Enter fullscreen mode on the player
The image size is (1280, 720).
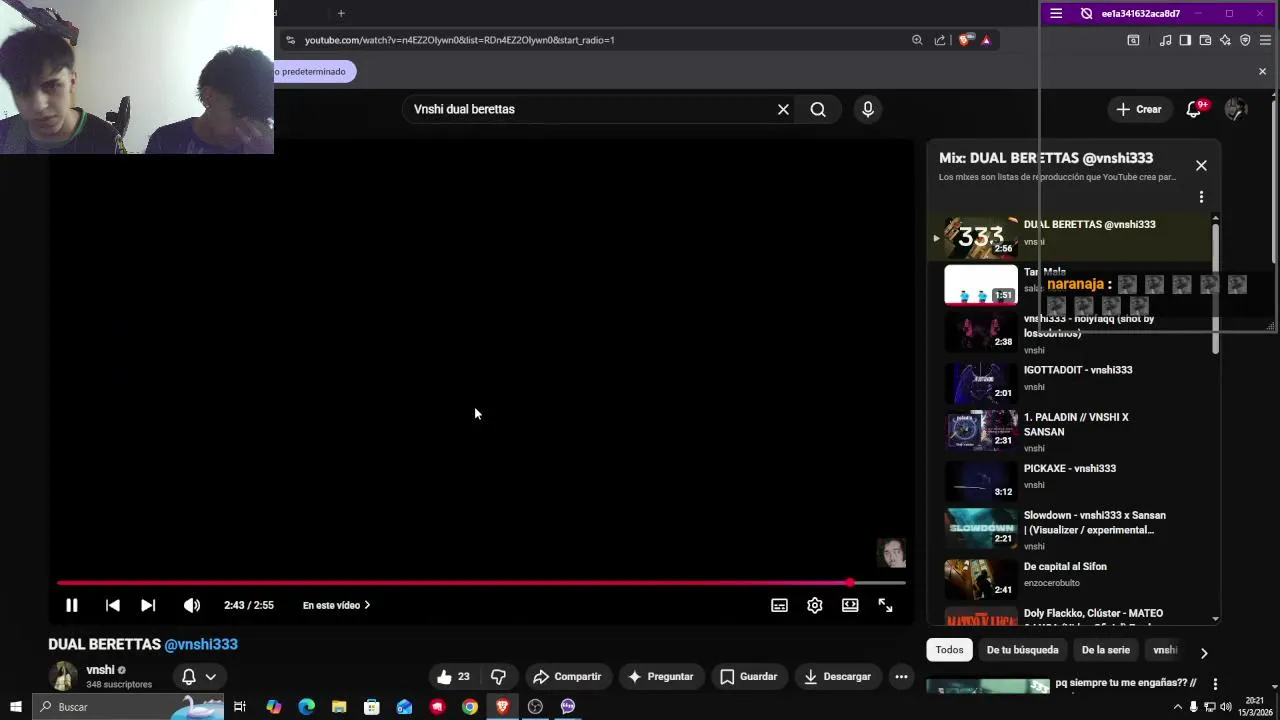tap(885, 605)
